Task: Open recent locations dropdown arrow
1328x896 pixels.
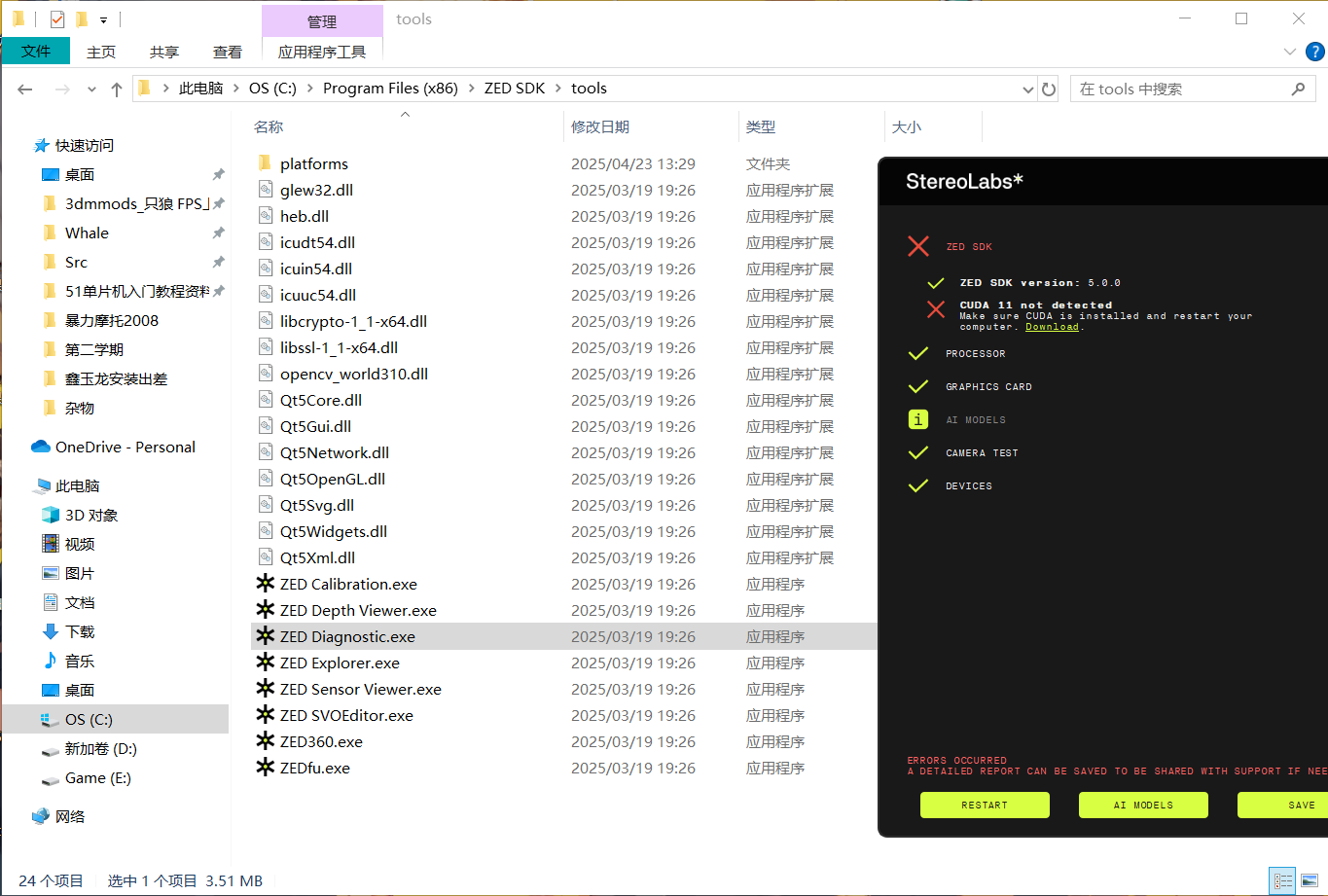Action: tap(91, 89)
